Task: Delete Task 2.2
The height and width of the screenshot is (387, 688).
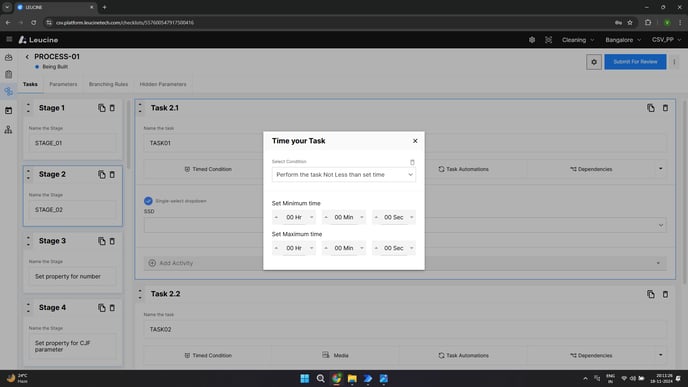Action: point(665,294)
